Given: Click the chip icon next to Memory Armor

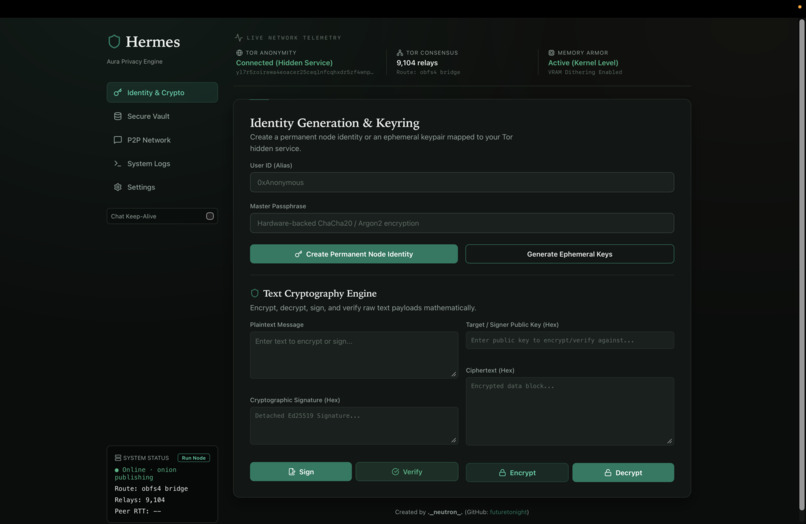Looking at the screenshot, I should (x=552, y=52).
